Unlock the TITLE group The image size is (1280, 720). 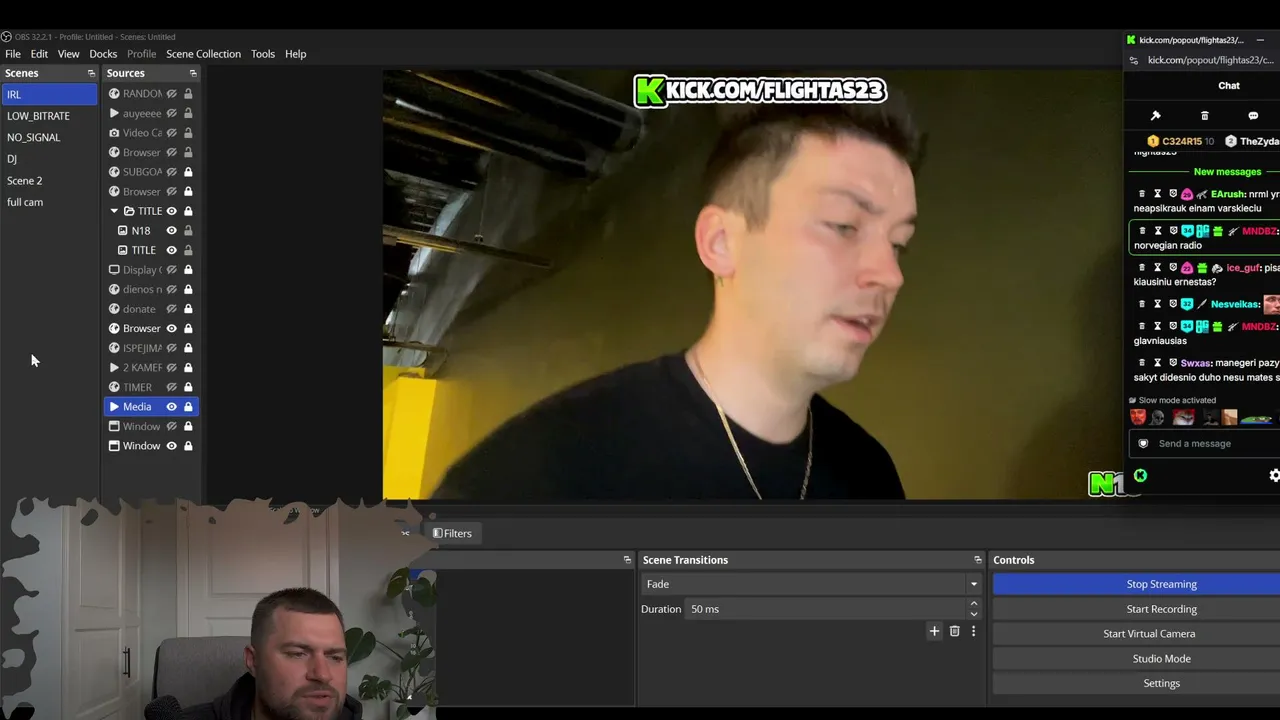tap(188, 211)
